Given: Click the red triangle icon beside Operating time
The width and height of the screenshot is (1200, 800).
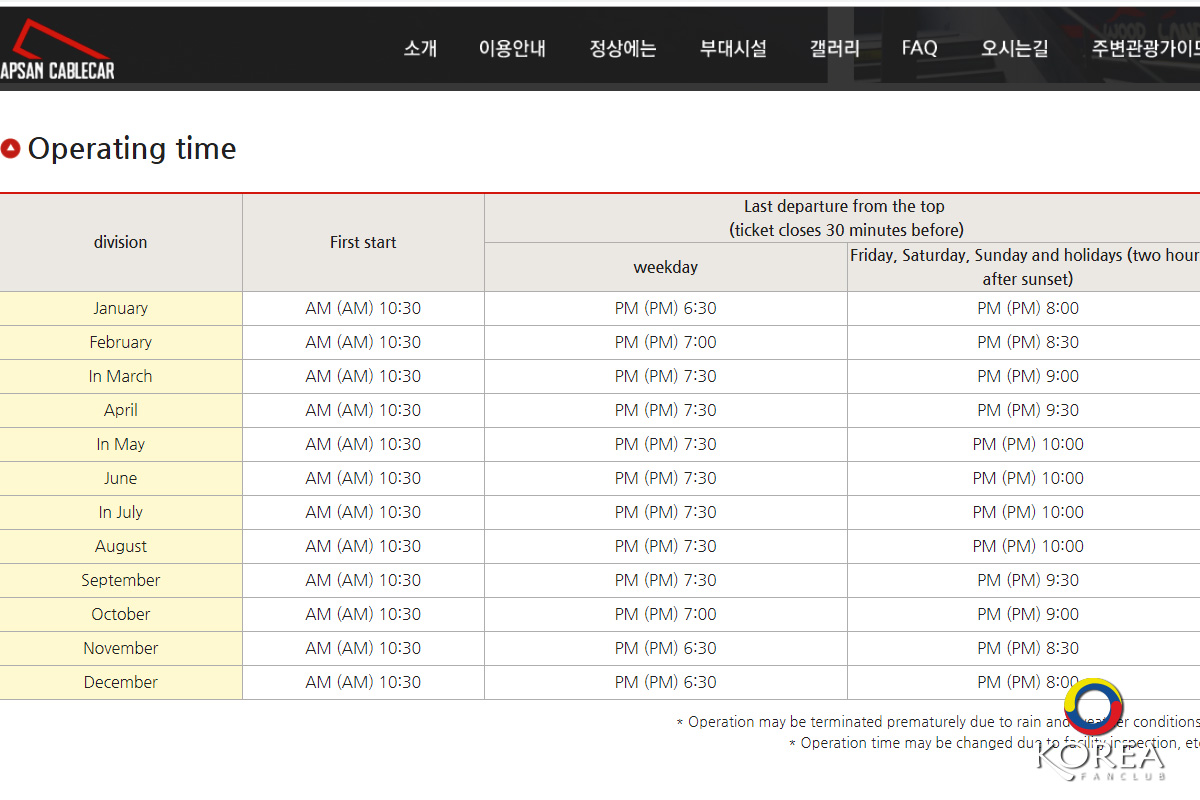Looking at the screenshot, I should pos(11,149).
